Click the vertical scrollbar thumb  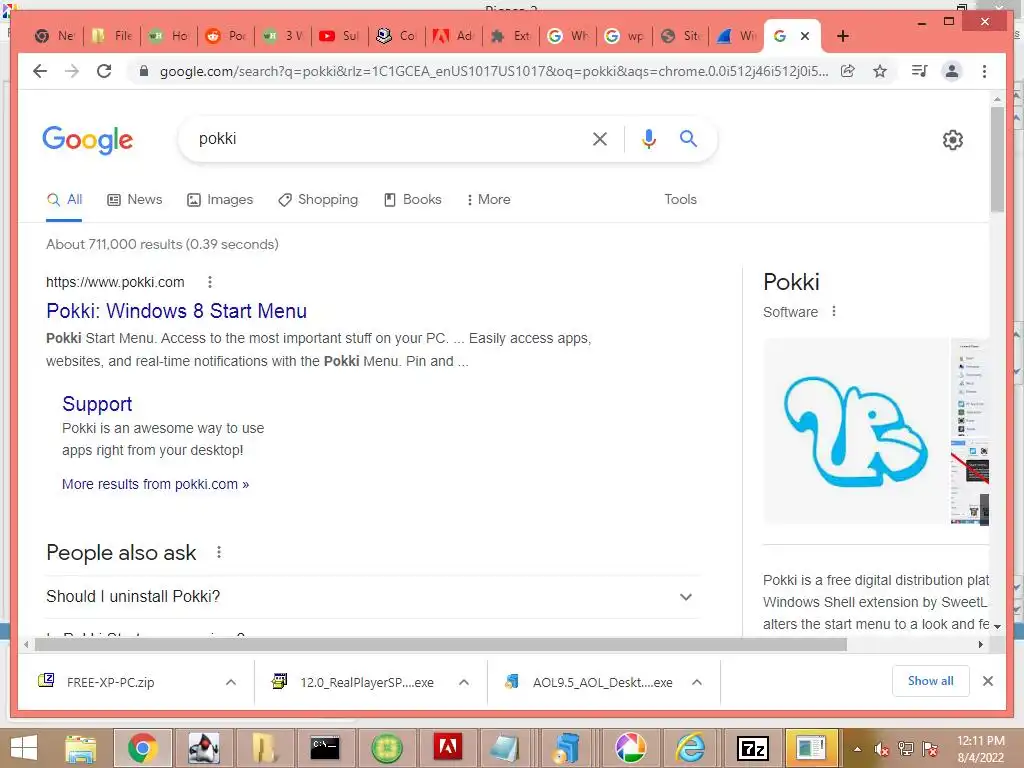click(997, 159)
